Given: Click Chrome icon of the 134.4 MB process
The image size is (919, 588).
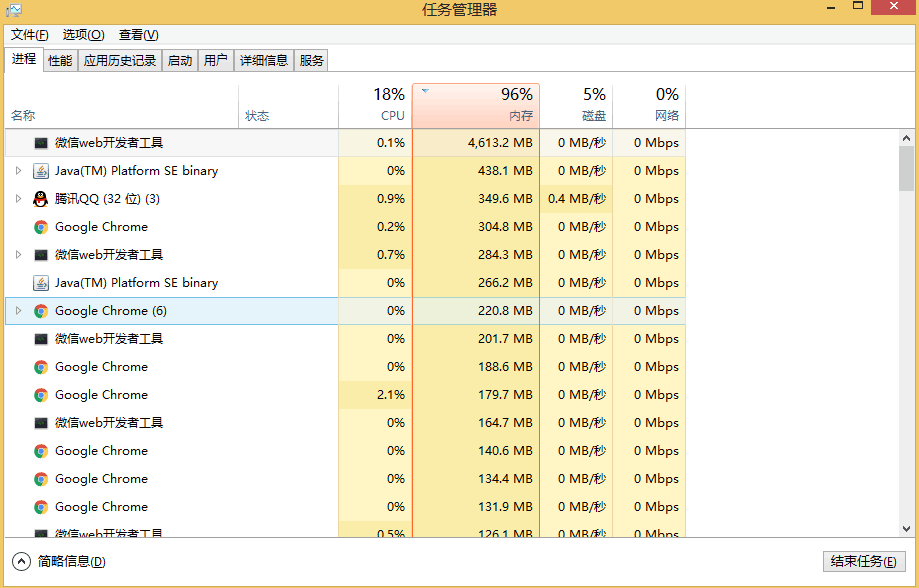Looking at the screenshot, I should pos(40,479).
